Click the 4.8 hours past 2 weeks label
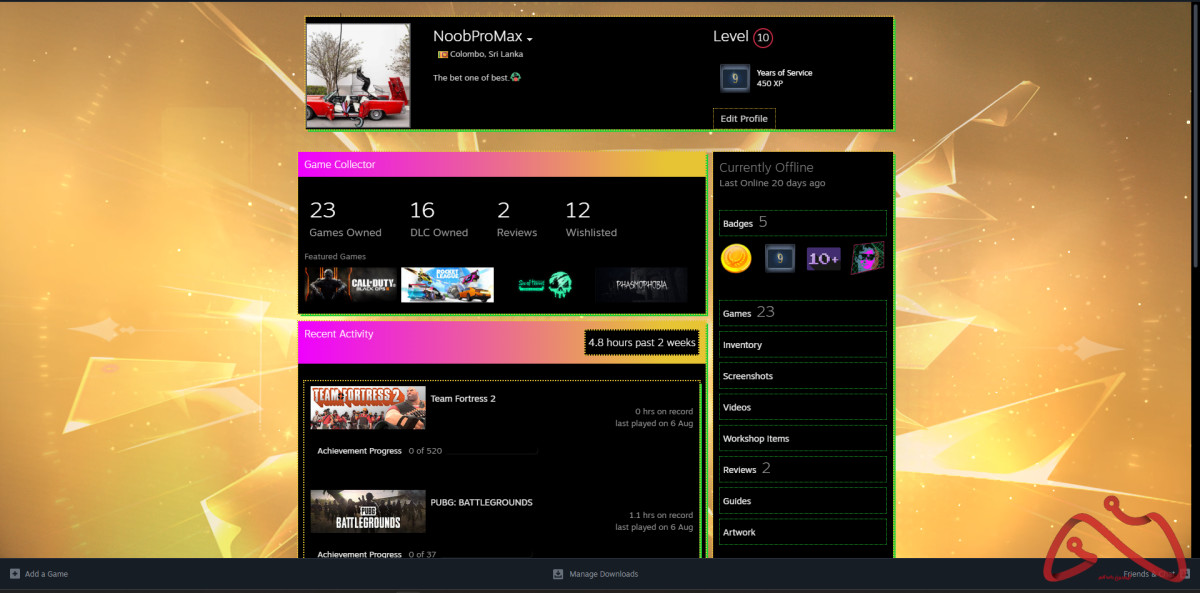The image size is (1200, 593). [642, 343]
